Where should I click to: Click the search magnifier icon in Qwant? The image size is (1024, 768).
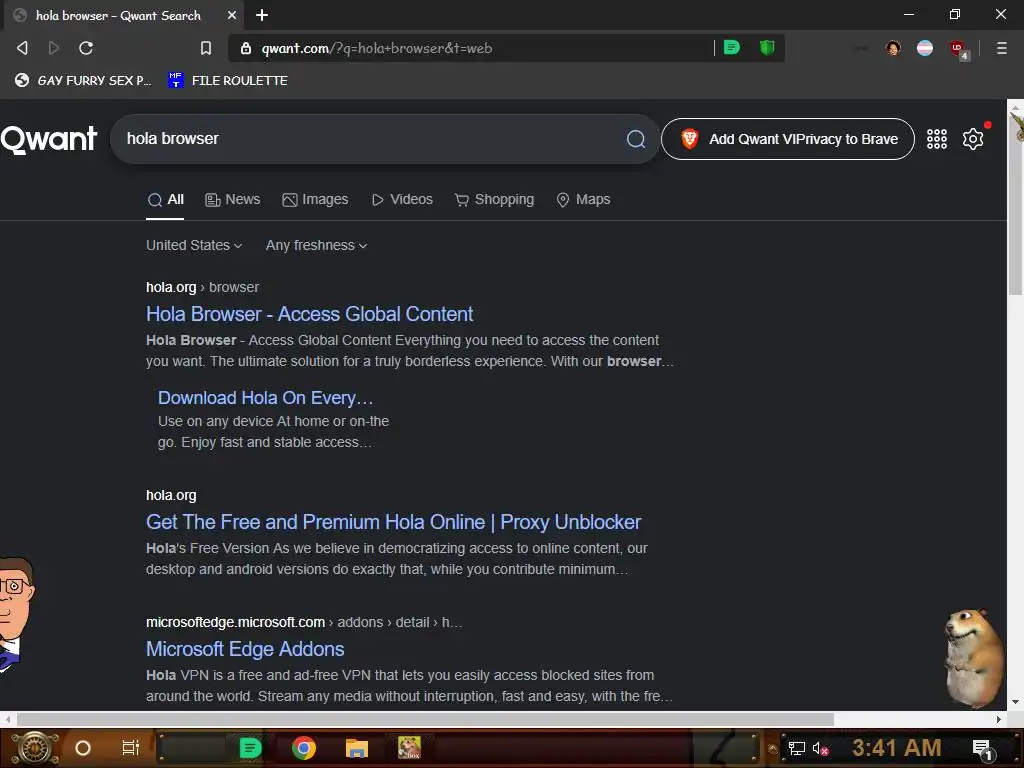point(635,139)
